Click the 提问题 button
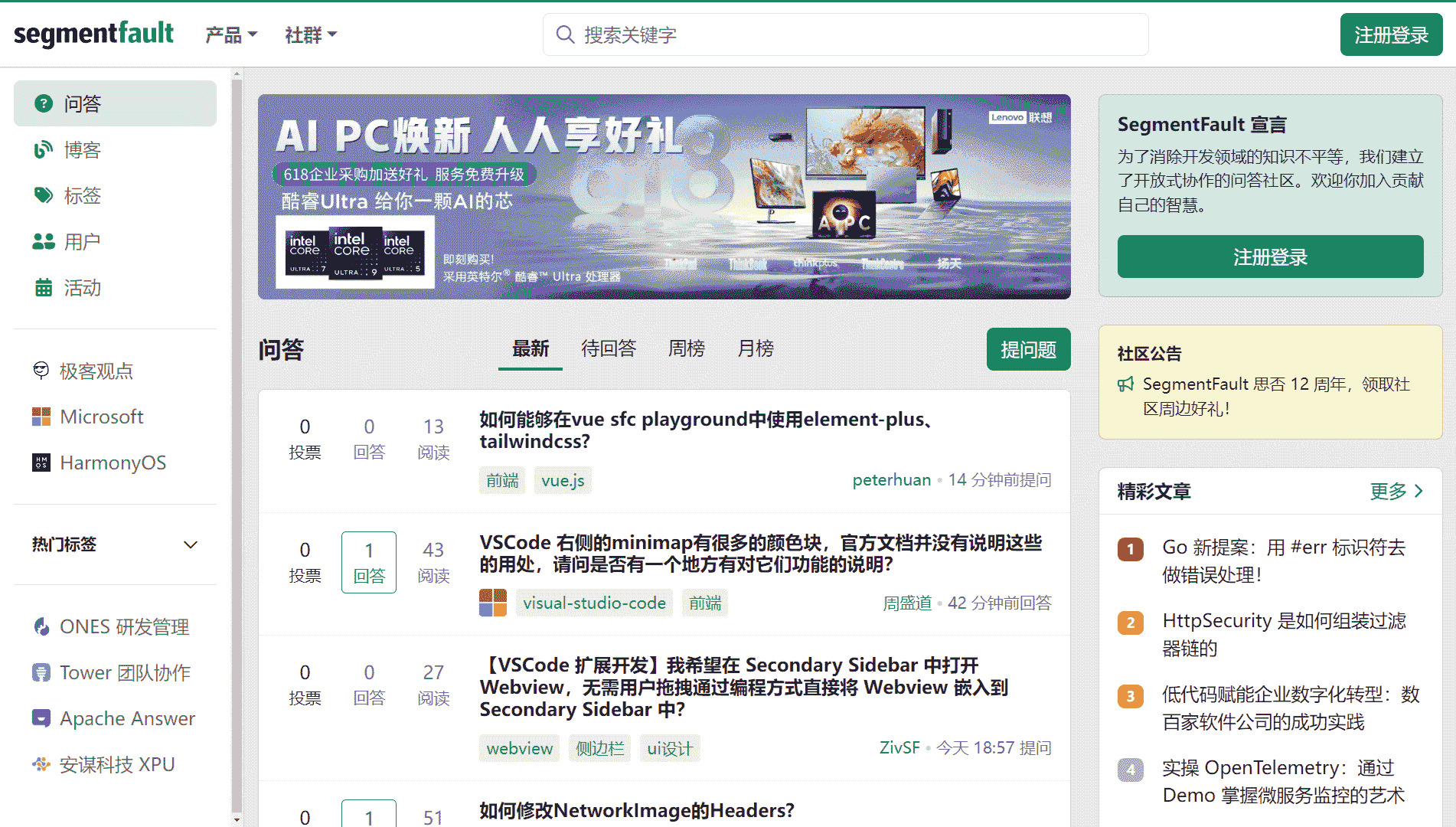Screen dimensions: 1456x827 (1028, 349)
